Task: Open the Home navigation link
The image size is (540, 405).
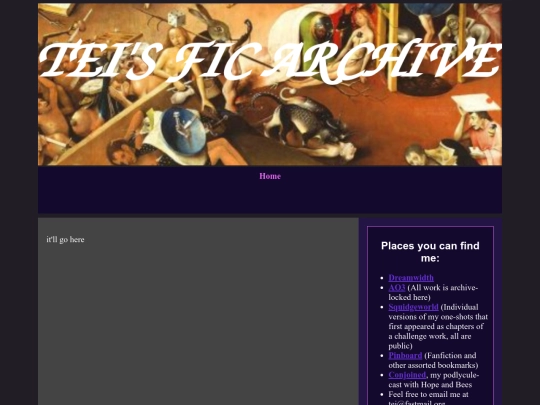Action: point(270,176)
